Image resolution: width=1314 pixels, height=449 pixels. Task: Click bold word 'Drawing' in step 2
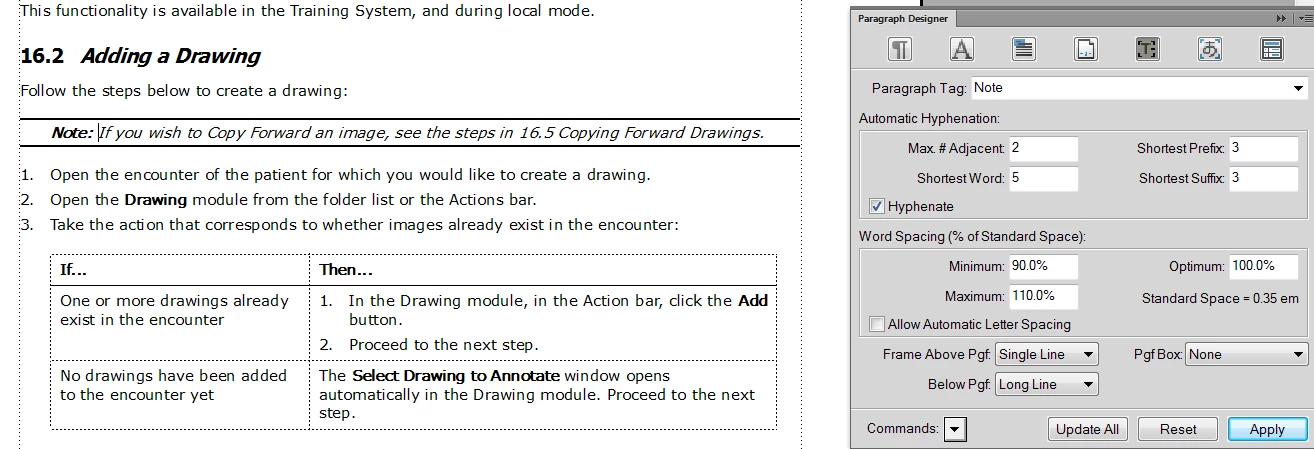point(155,200)
